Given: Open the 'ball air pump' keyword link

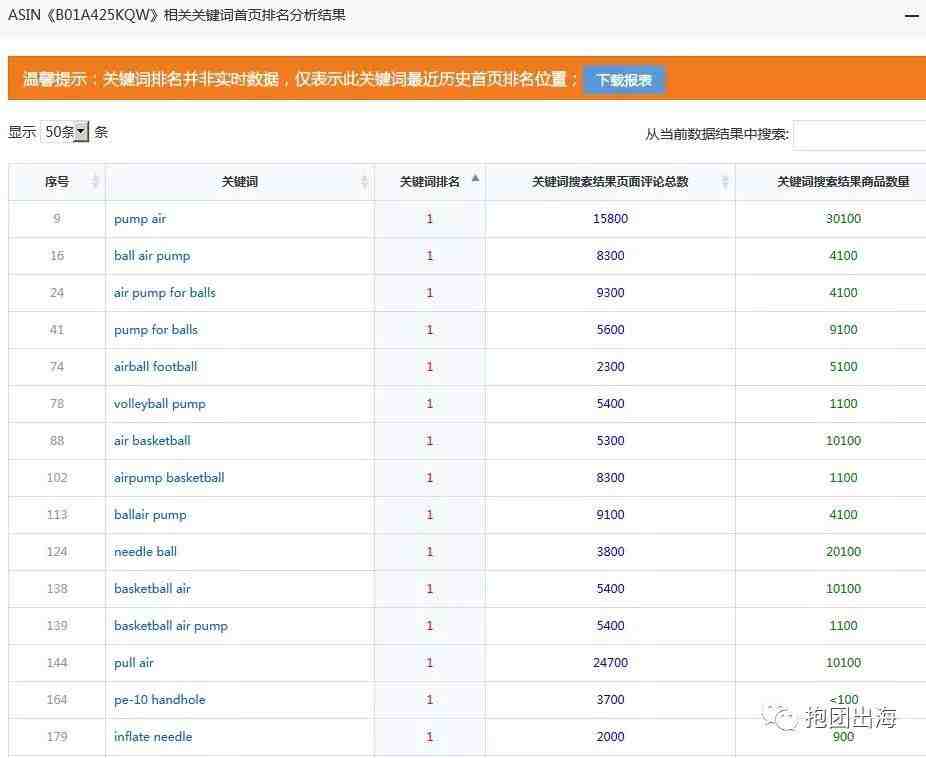Looking at the screenshot, I should (152, 256).
